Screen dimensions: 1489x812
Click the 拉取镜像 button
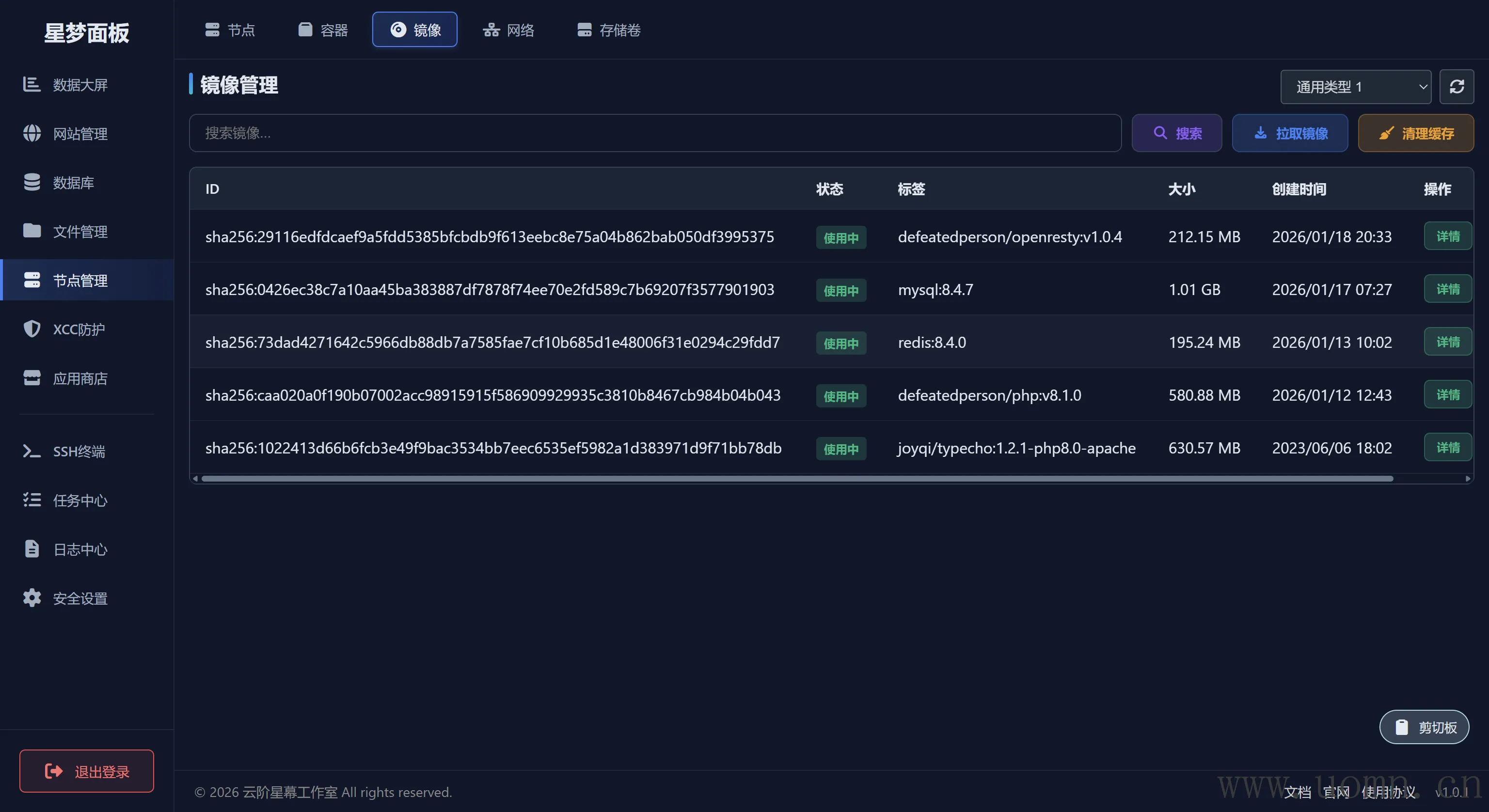point(1290,134)
